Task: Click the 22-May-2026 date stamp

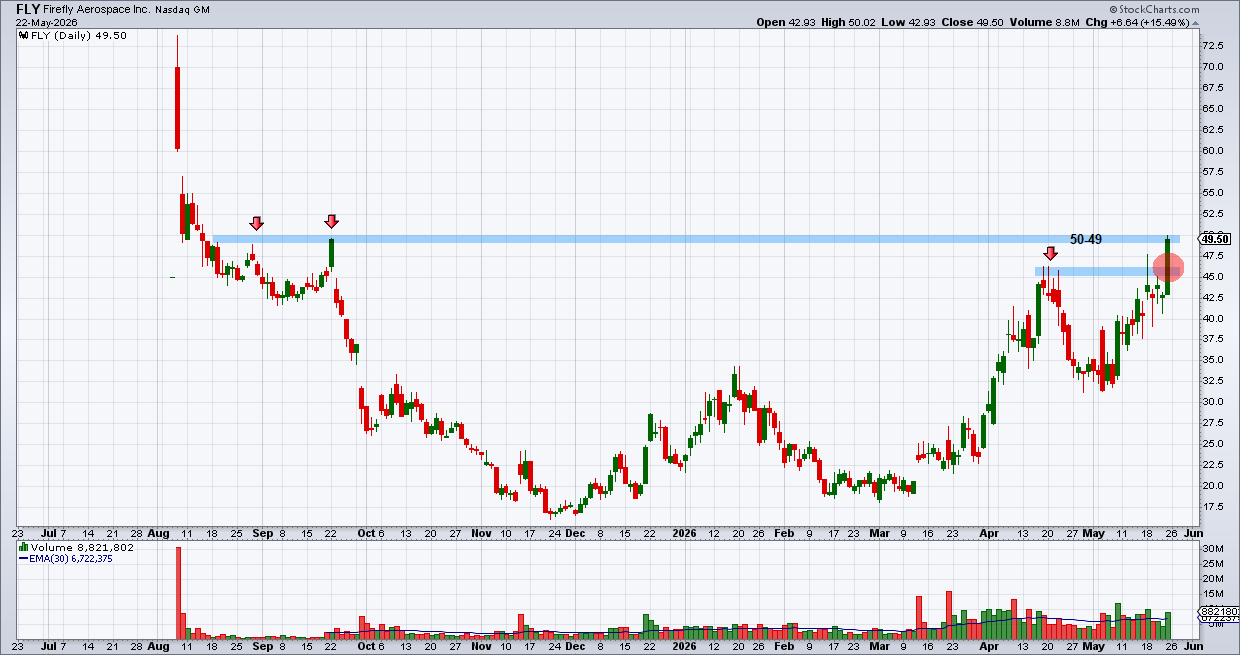Action: point(48,22)
